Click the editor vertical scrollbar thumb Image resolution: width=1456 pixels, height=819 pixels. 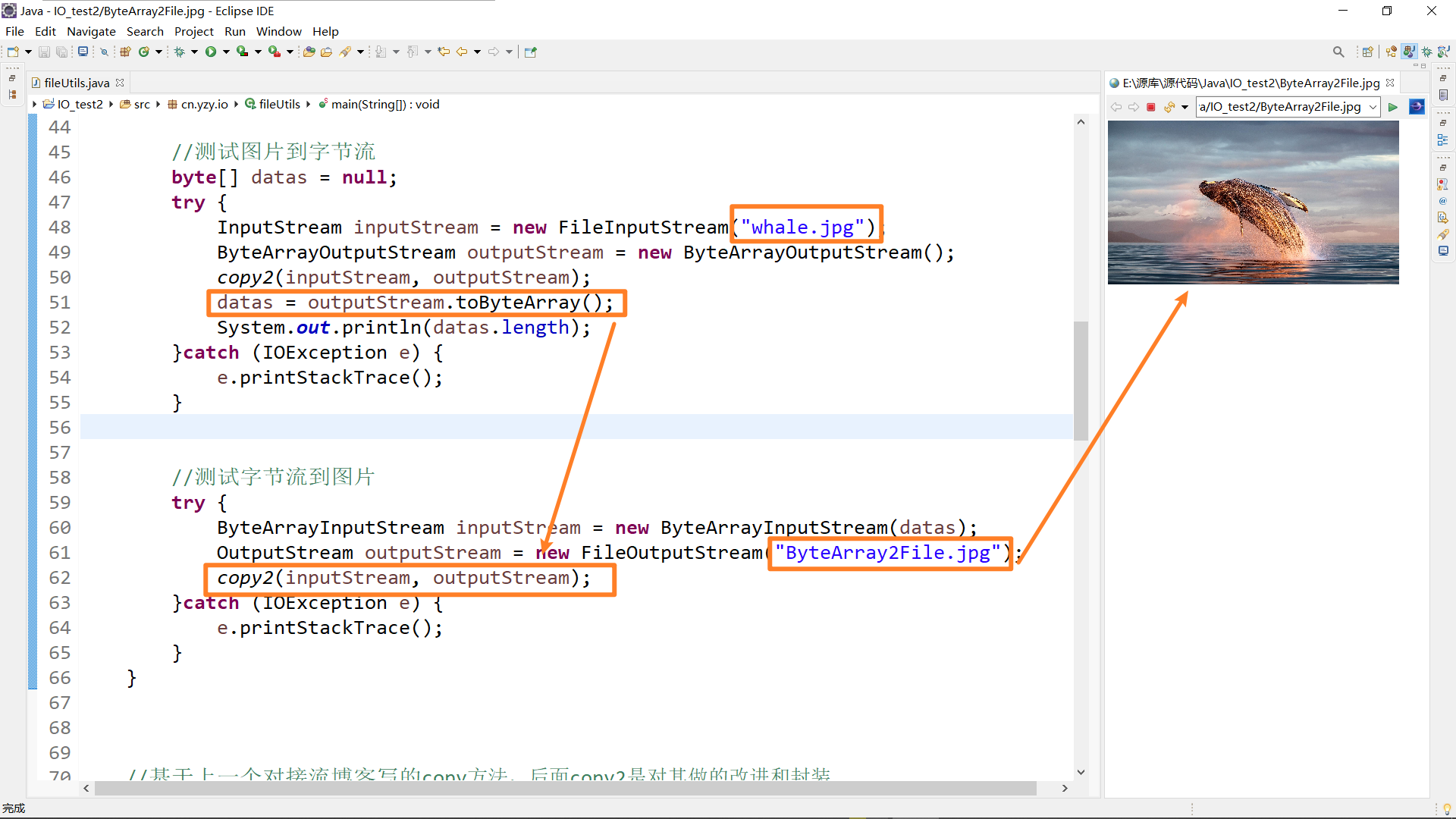click(x=1081, y=379)
